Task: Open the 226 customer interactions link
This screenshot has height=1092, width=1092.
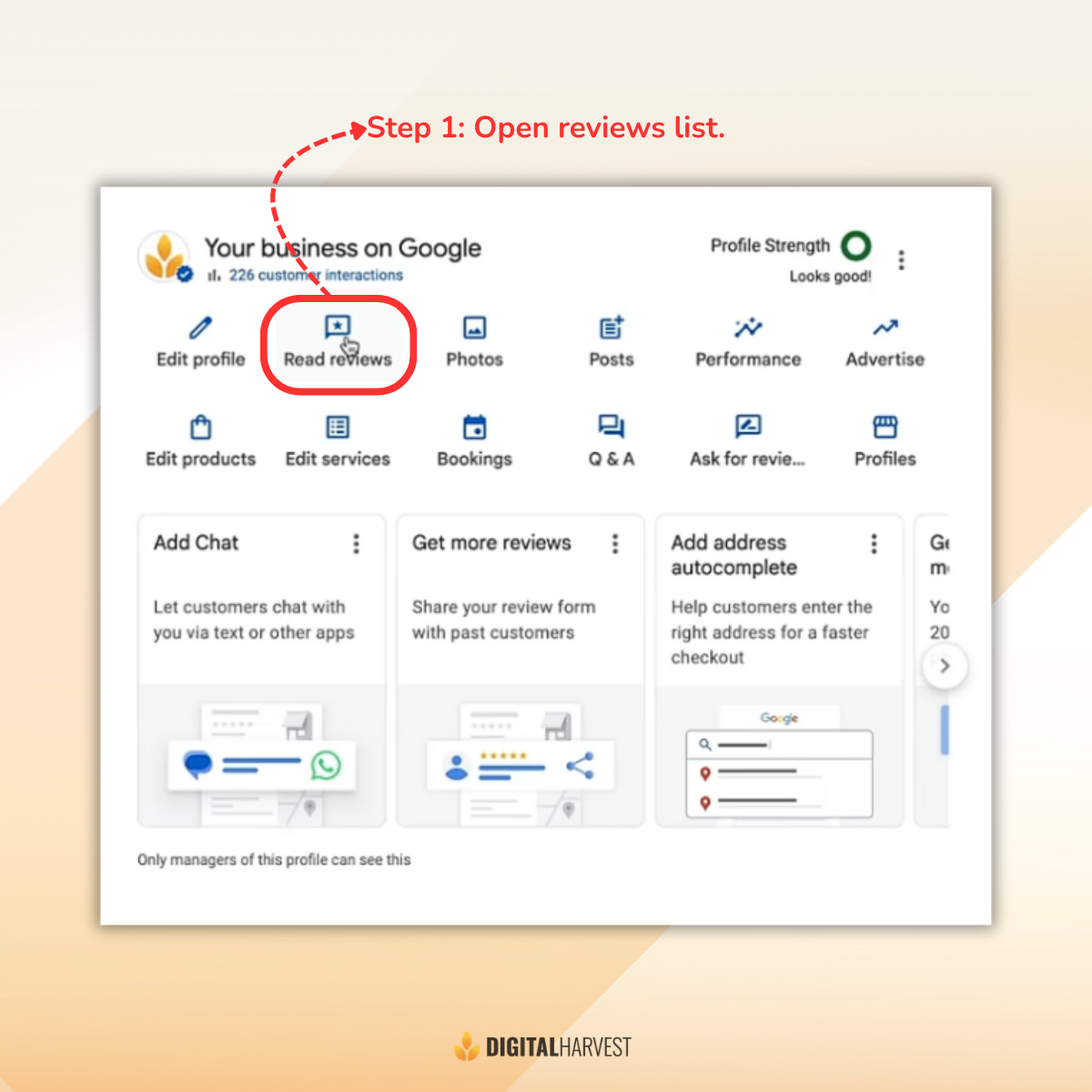Action: point(315,275)
